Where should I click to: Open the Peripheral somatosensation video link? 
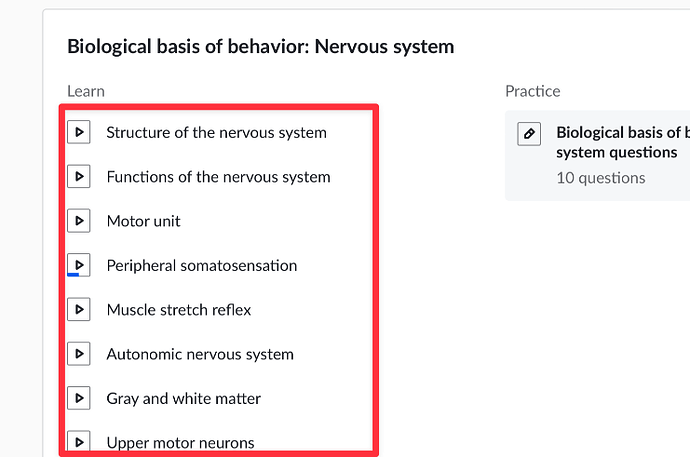[x=201, y=265]
